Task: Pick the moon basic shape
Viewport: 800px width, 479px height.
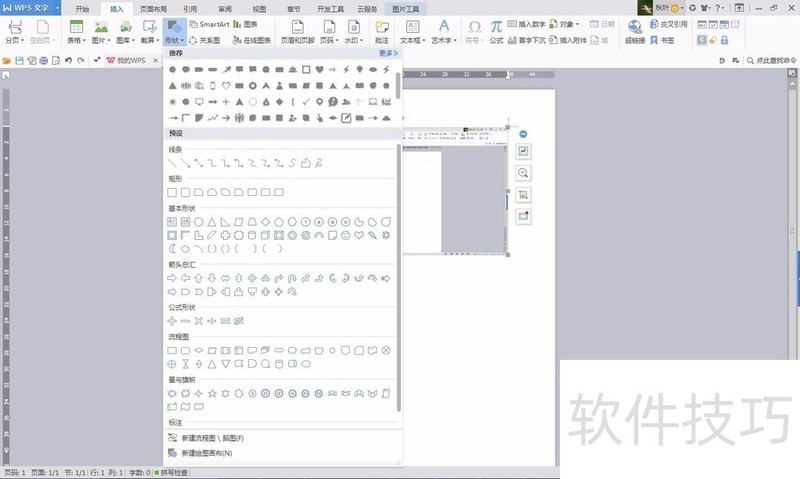Action: (x=172, y=248)
